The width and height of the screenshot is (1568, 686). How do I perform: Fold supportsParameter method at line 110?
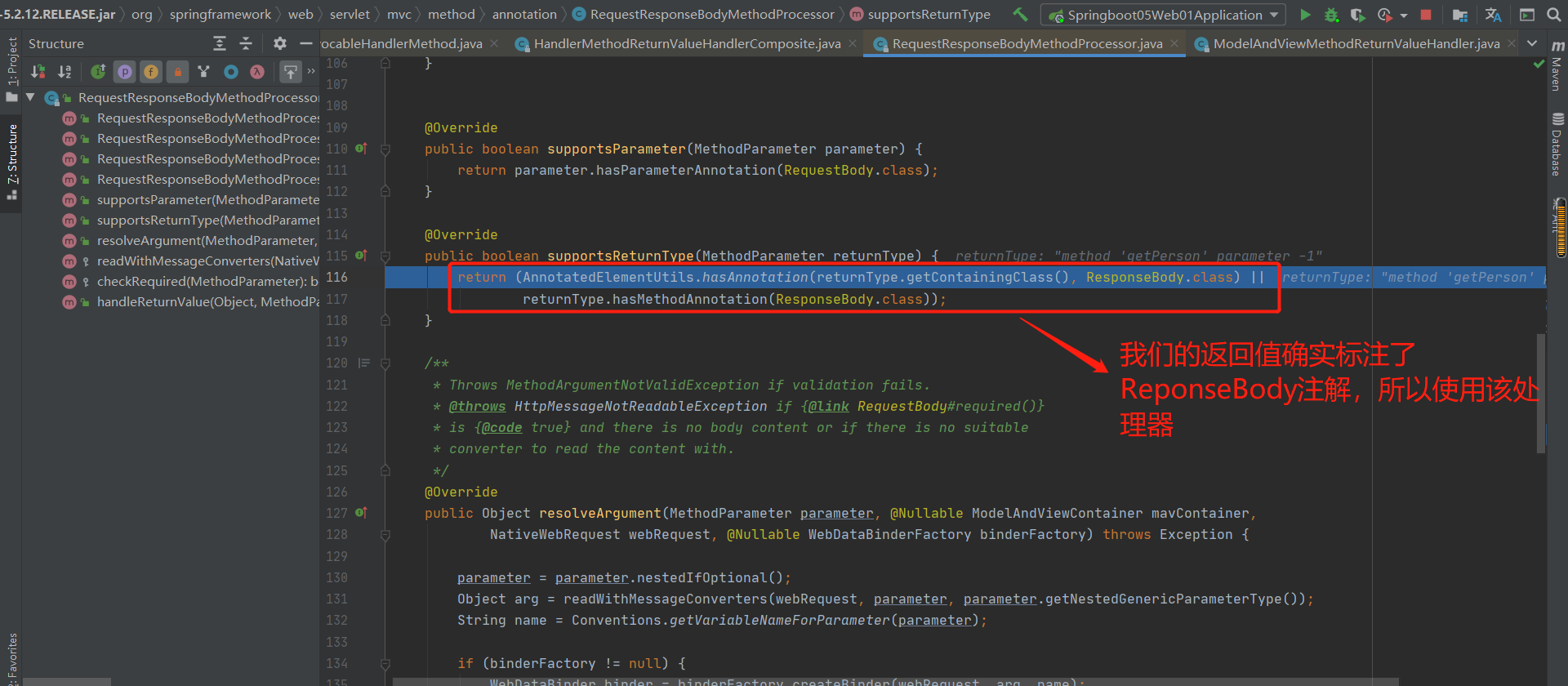pyautogui.click(x=385, y=149)
